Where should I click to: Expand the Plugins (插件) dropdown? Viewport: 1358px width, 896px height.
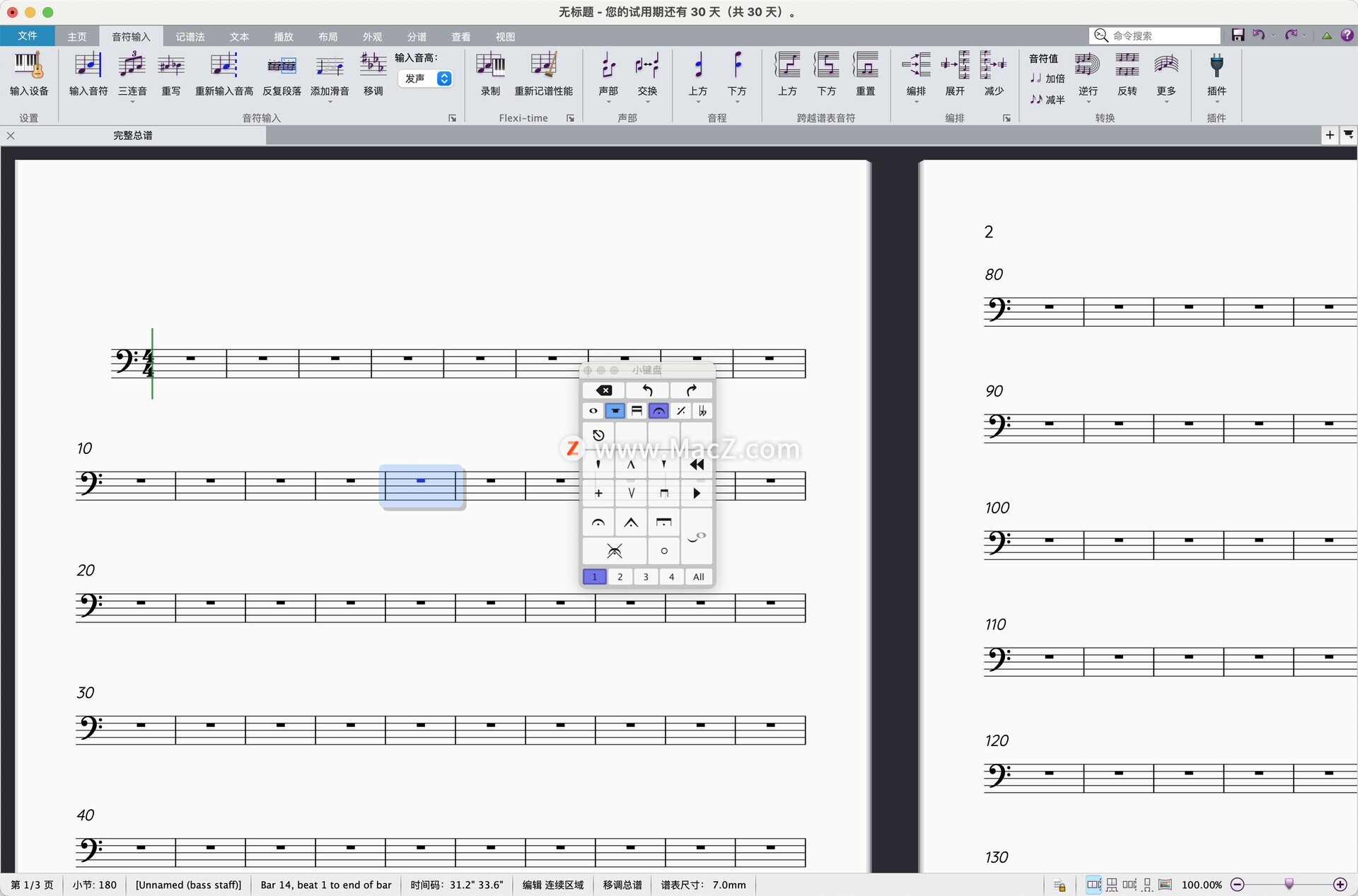[x=1217, y=102]
